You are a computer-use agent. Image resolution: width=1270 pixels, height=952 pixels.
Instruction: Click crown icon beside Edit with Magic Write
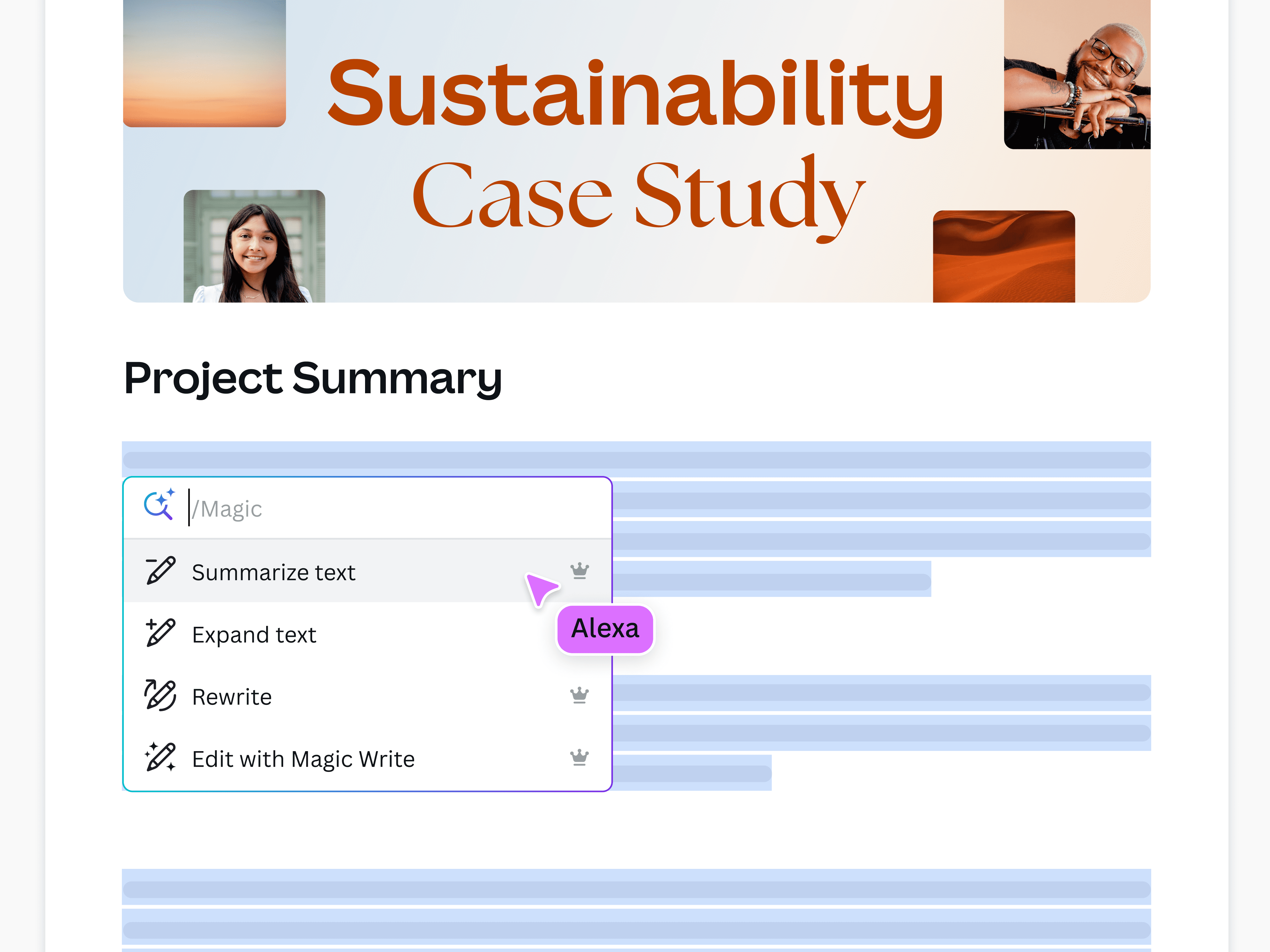(579, 757)
